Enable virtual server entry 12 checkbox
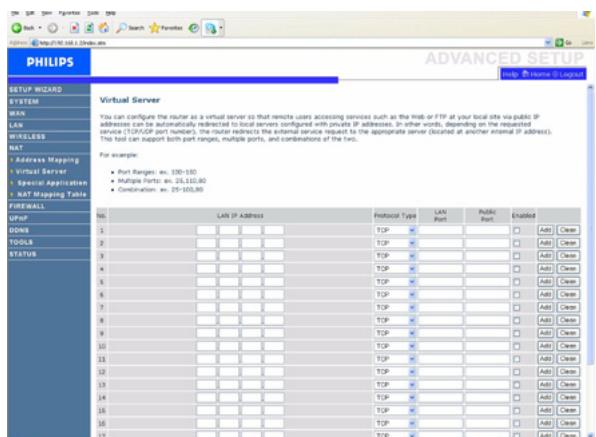 click(517, 372)
